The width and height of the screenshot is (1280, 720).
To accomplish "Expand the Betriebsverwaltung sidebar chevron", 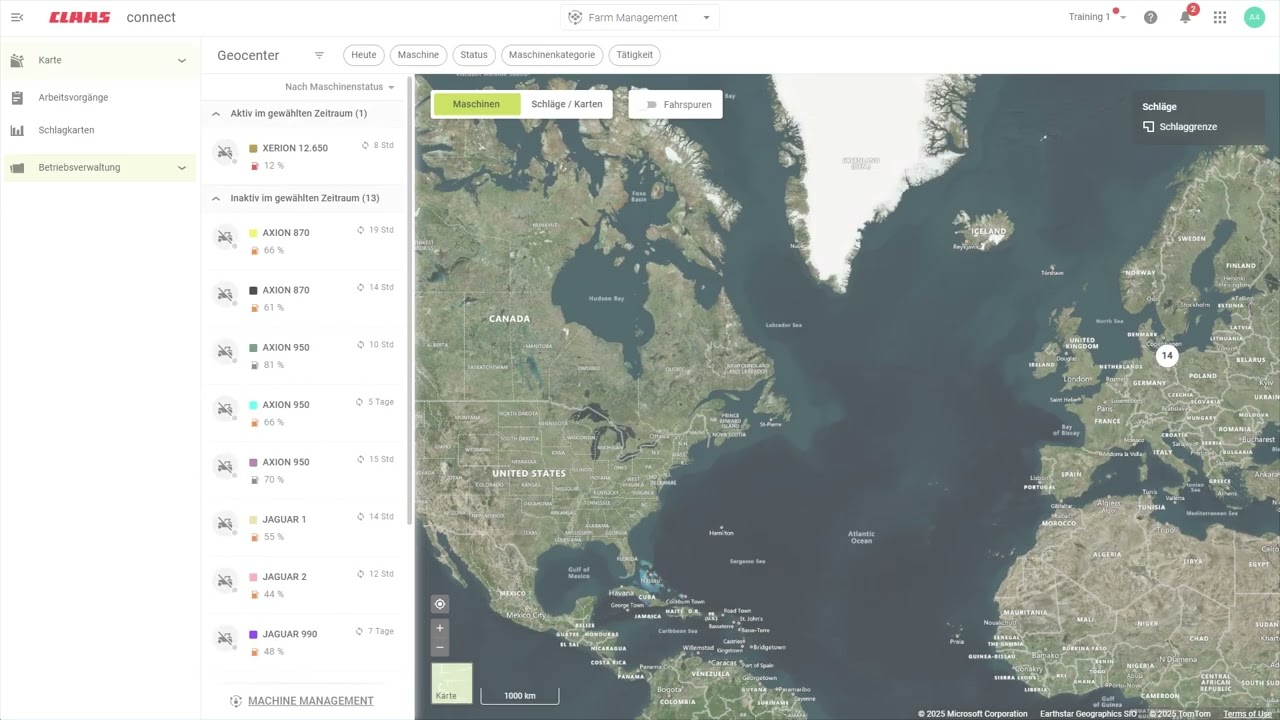I will [182, 167].
